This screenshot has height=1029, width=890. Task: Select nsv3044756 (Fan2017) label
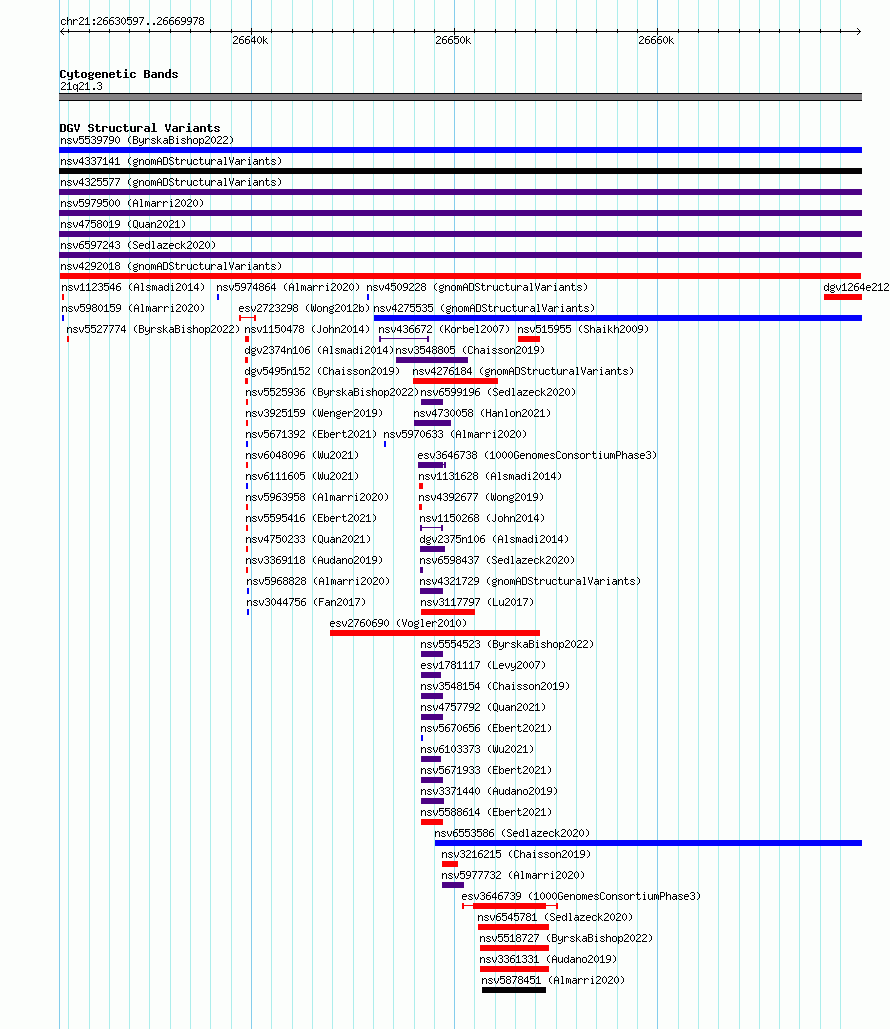(306, 602)
